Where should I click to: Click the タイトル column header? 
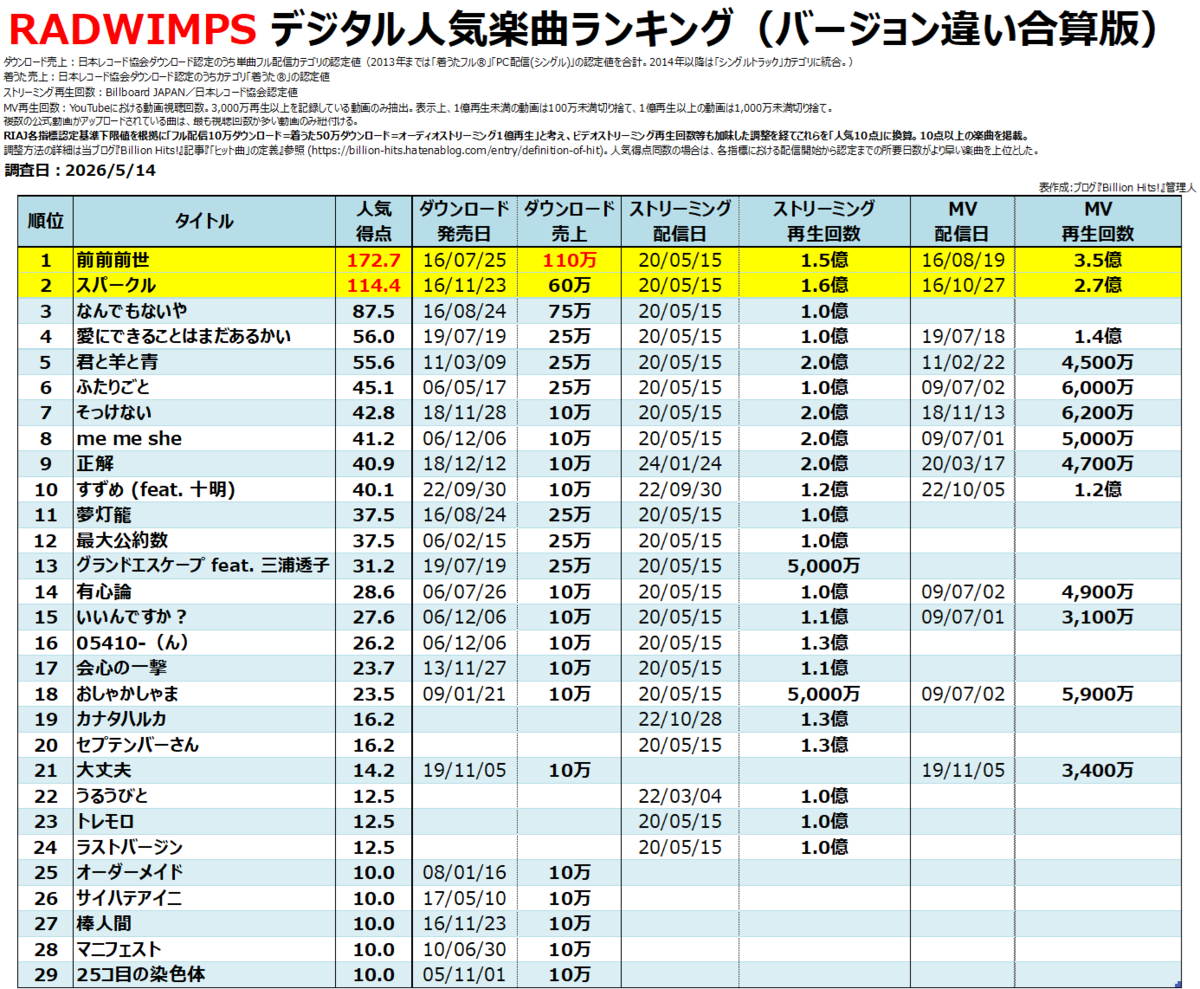[206, 221]
